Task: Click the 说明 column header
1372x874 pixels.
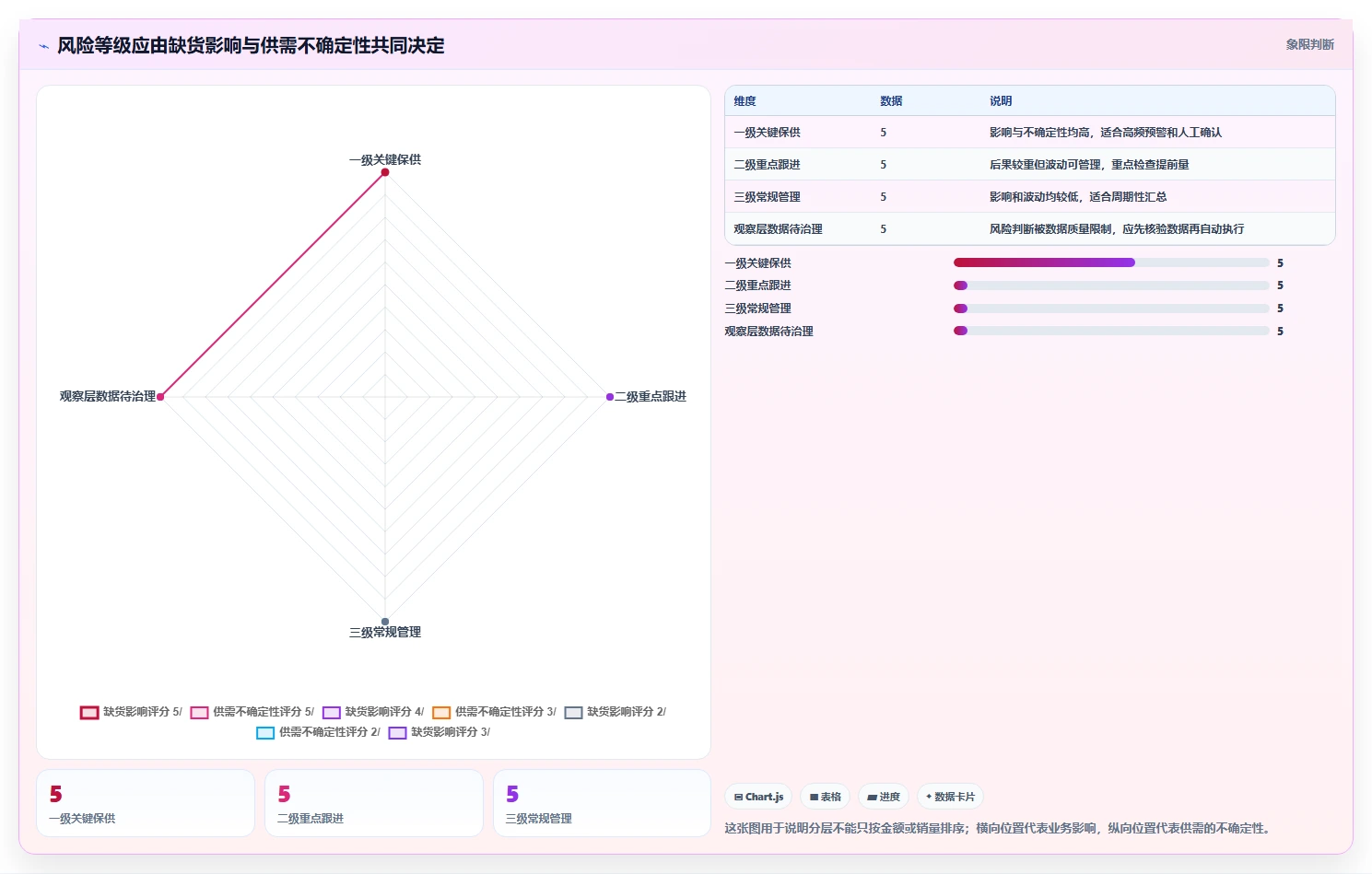Action: [x=1001, y=101]
